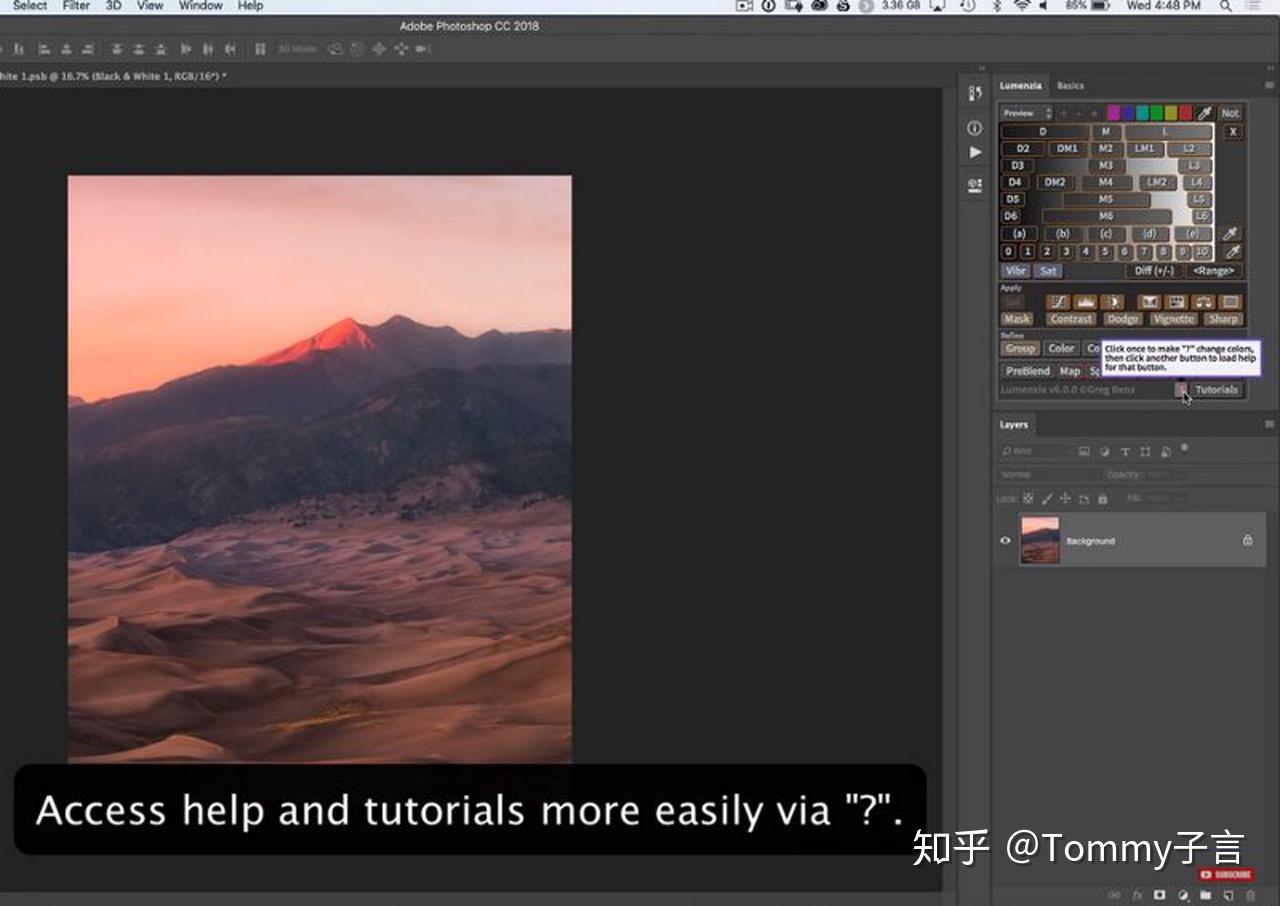The image size is (1280, 906).
Task: Click the Vignette button
Action: (x=1173, y=319)
